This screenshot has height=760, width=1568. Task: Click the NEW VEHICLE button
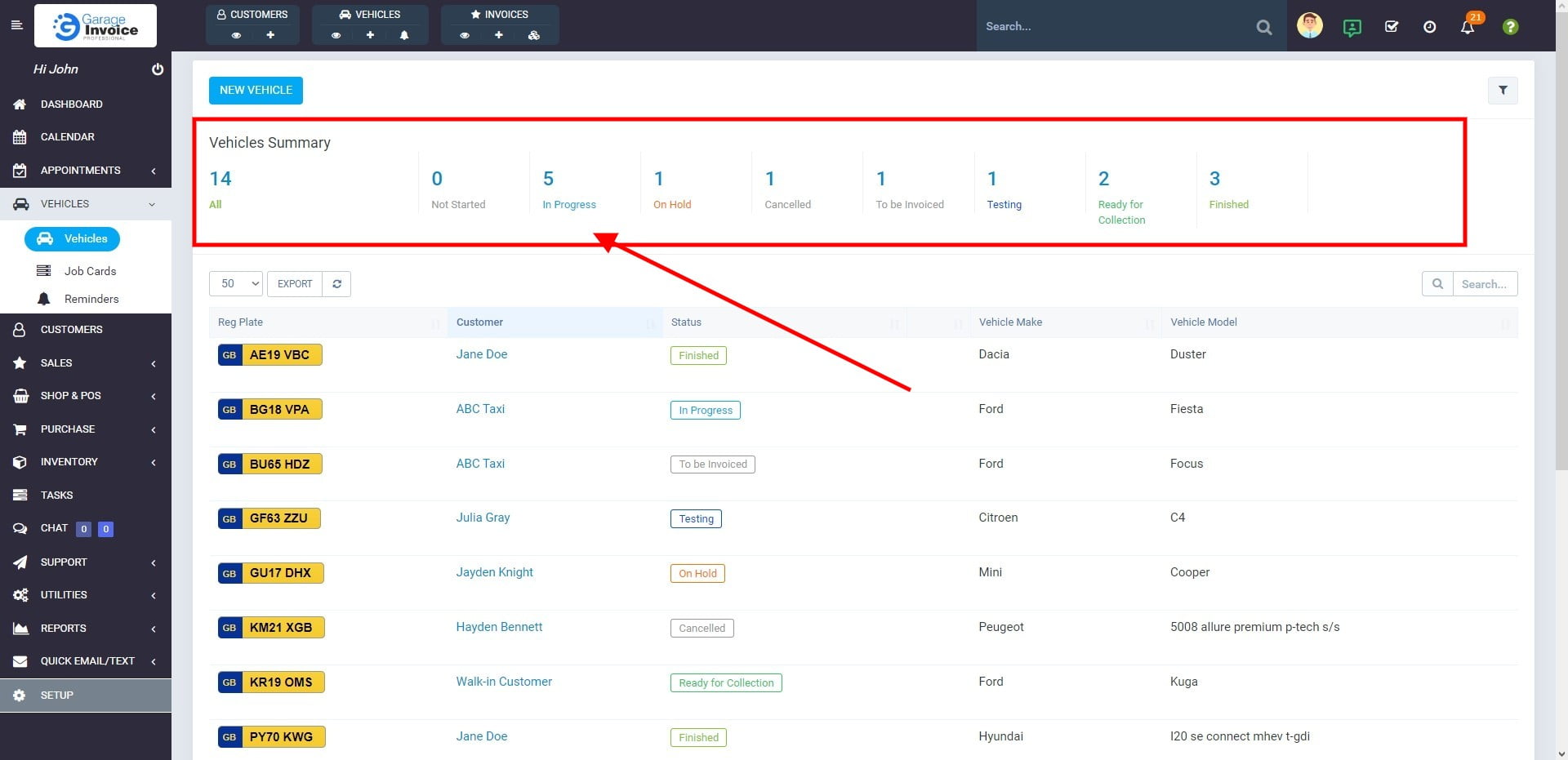pyautogui.click(x=256, y=91)
